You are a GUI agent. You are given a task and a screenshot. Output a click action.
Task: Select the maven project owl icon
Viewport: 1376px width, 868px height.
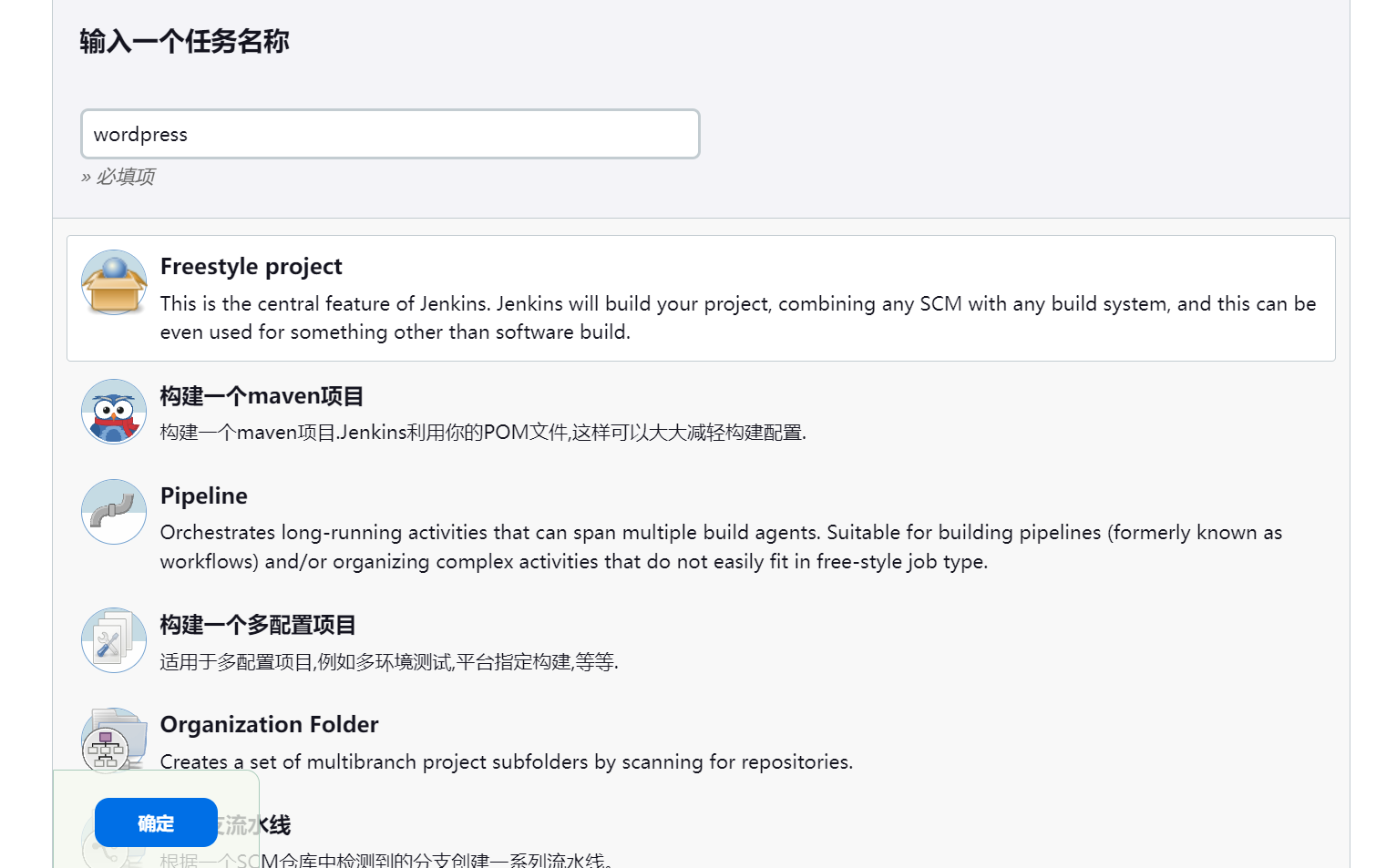click(x=114, y=412)
